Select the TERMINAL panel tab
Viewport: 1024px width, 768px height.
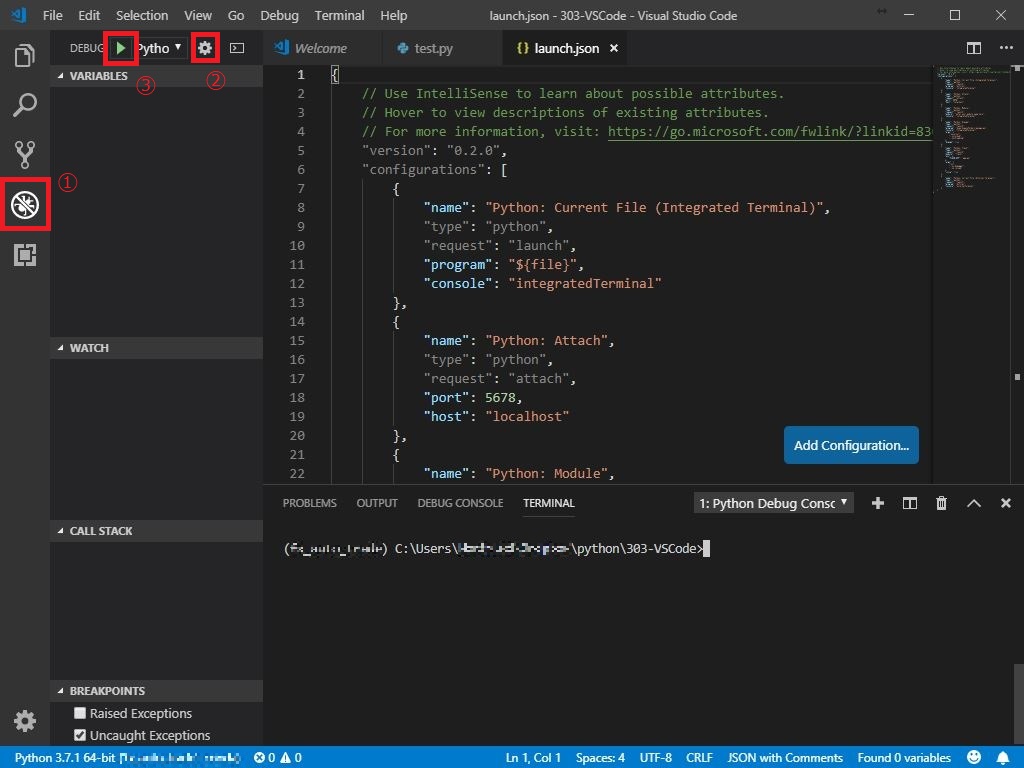[x=549, y=503]
